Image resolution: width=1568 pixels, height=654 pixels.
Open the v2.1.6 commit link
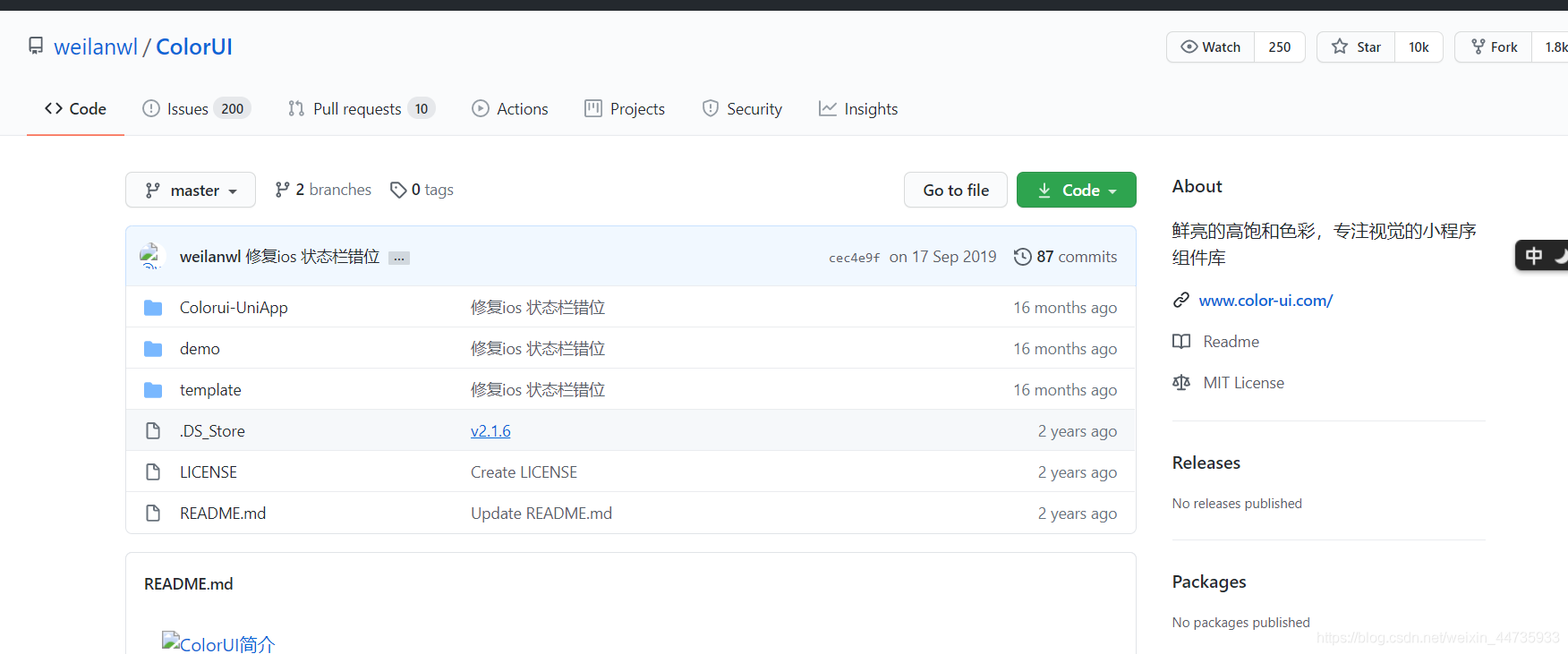(x=490, y=431)
